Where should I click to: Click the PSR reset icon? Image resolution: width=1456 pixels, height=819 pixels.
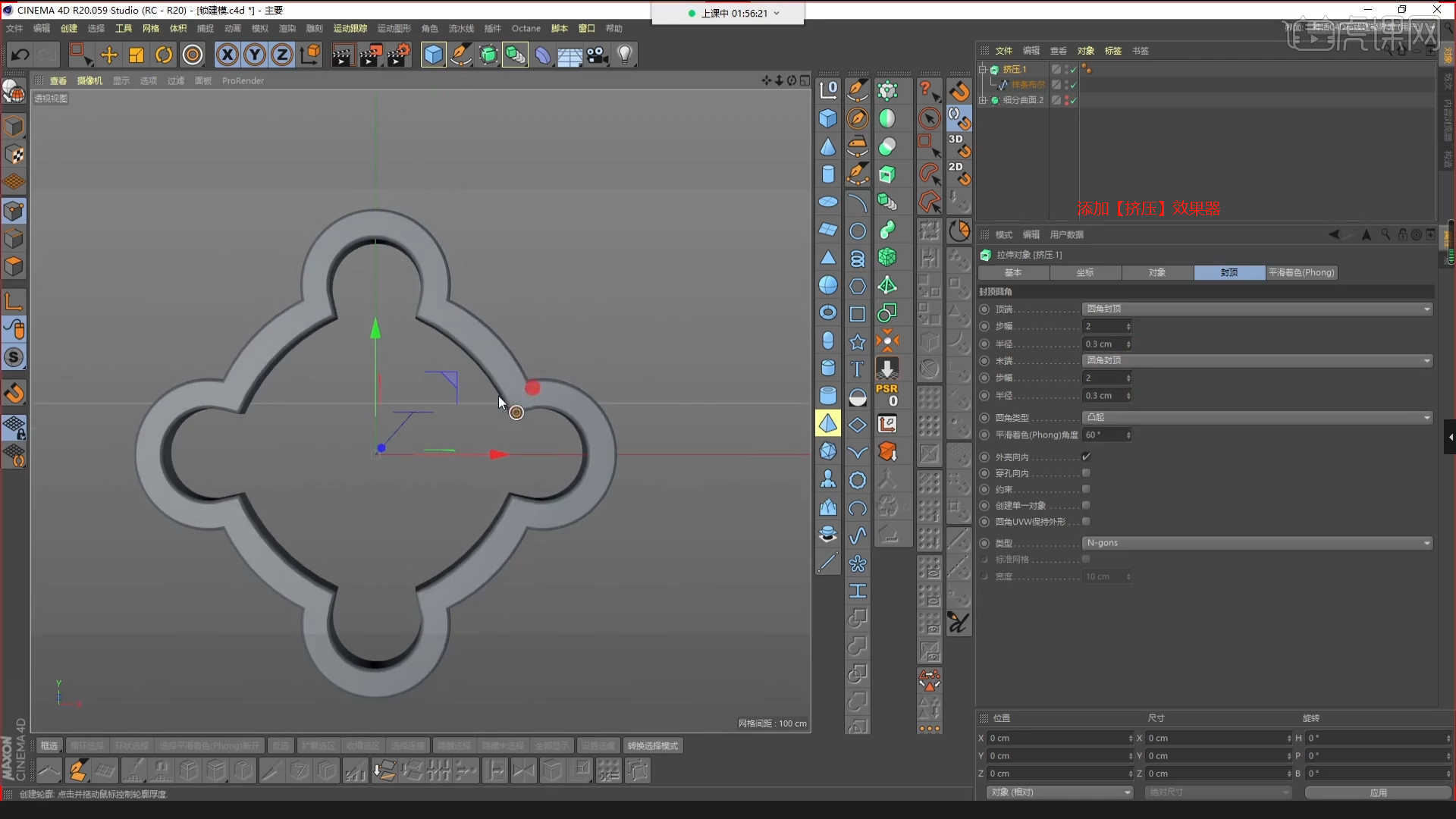click(887, 395)
